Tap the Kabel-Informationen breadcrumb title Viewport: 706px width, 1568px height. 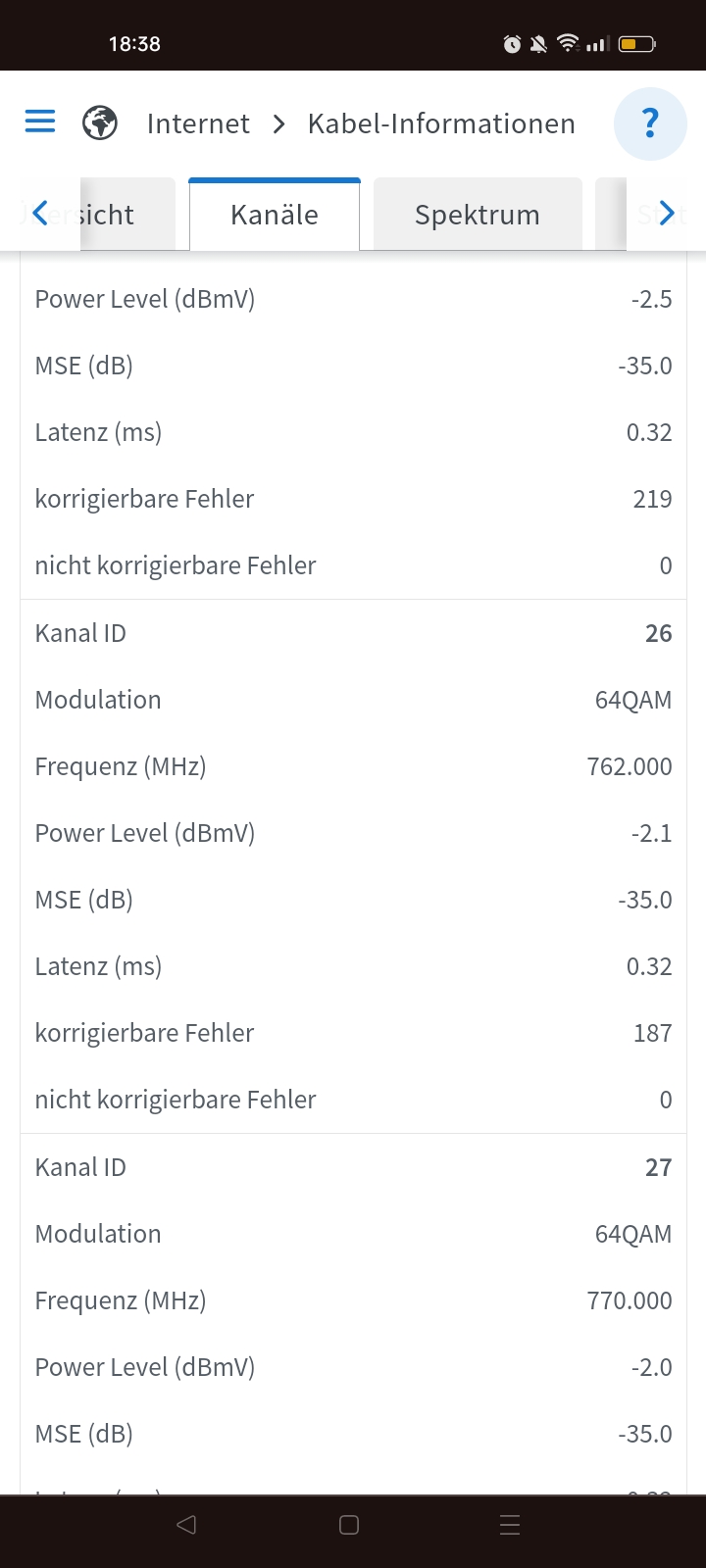(x=441, y=123)
